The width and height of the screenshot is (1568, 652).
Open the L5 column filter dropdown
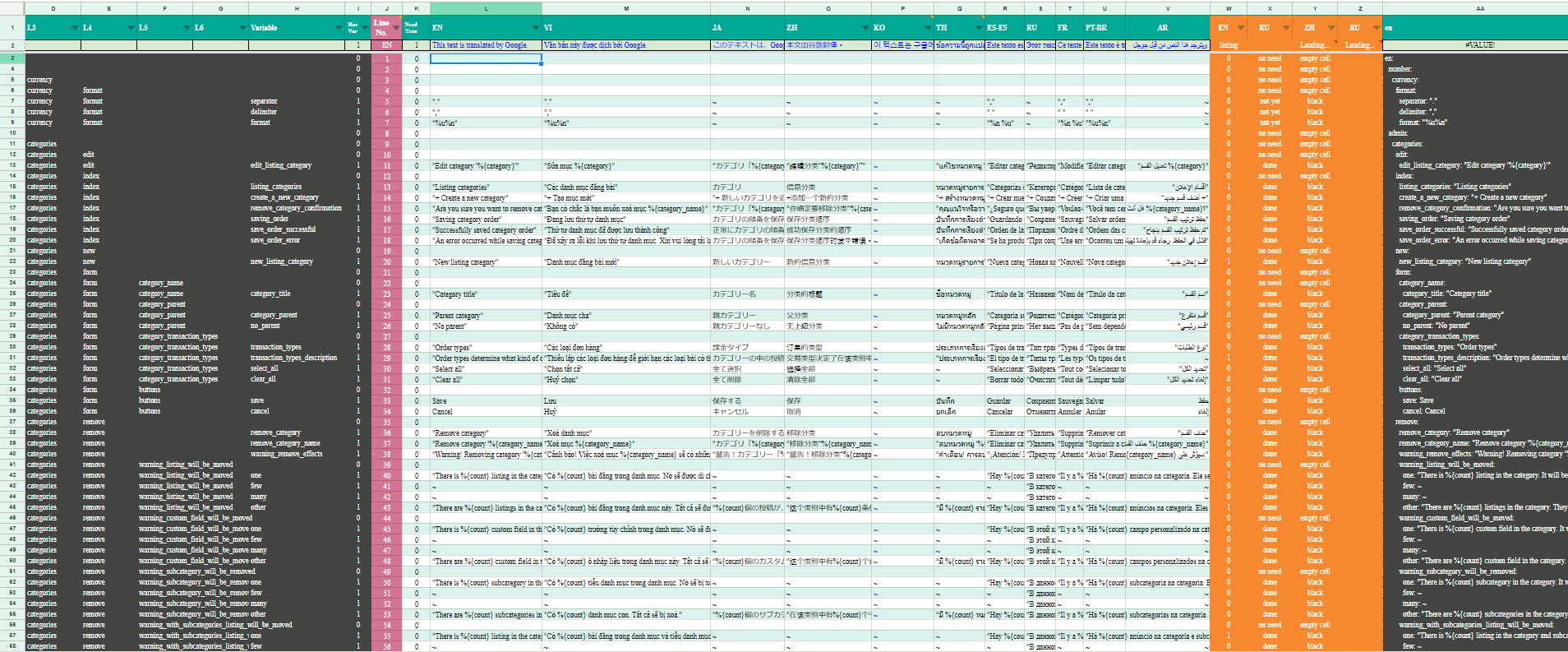pos(187,28)
